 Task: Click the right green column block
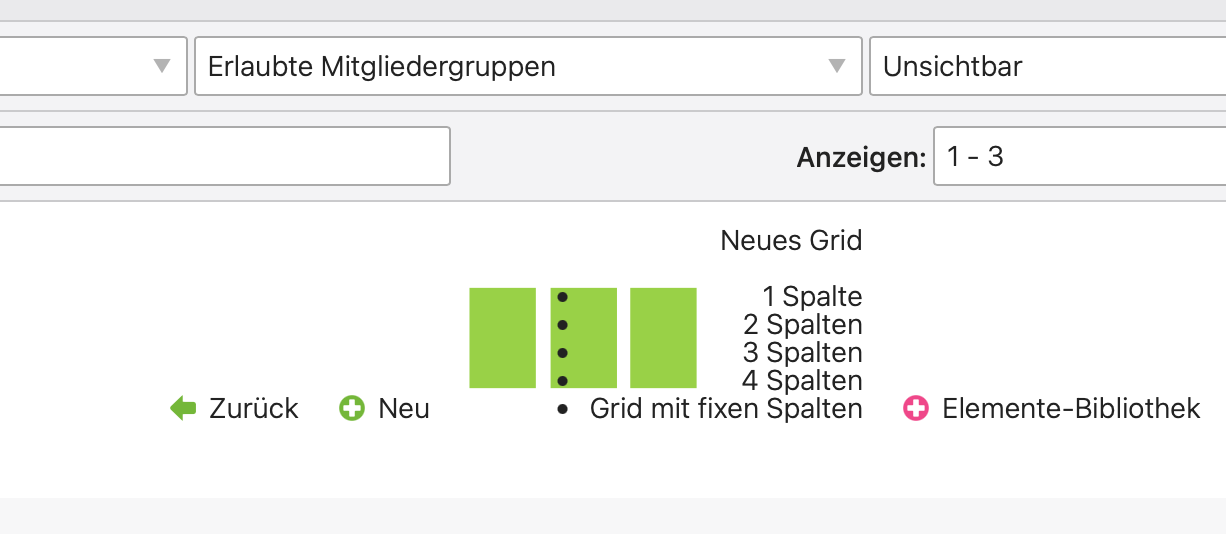663,338
